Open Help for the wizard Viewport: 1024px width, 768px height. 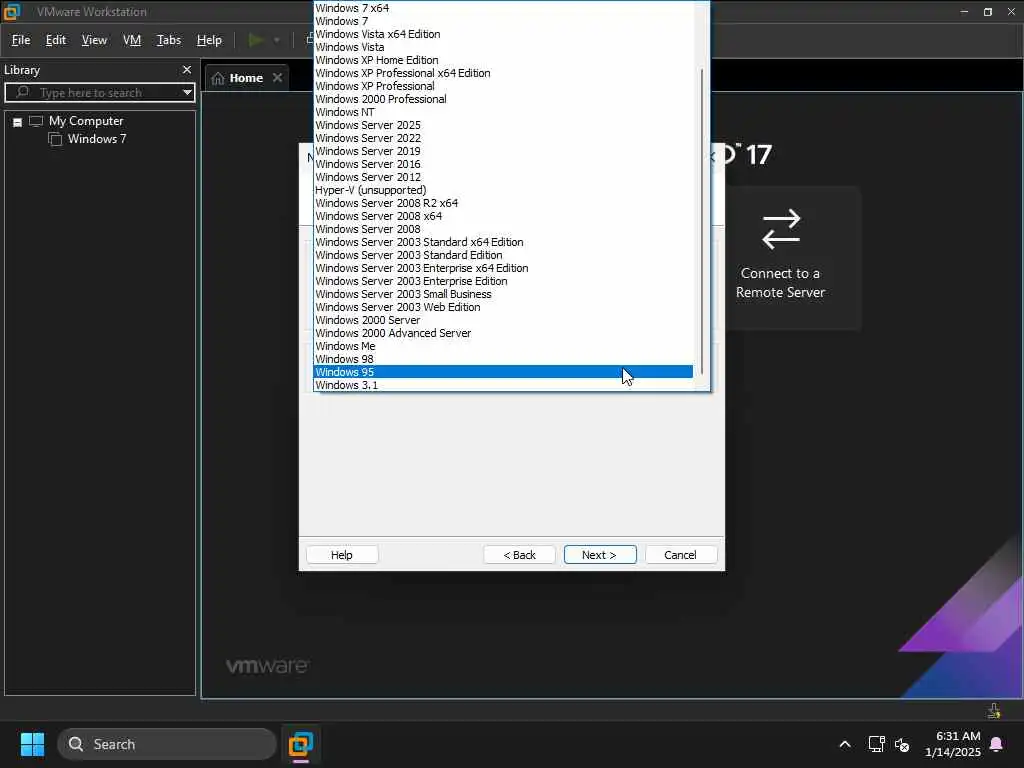point(342,554)
